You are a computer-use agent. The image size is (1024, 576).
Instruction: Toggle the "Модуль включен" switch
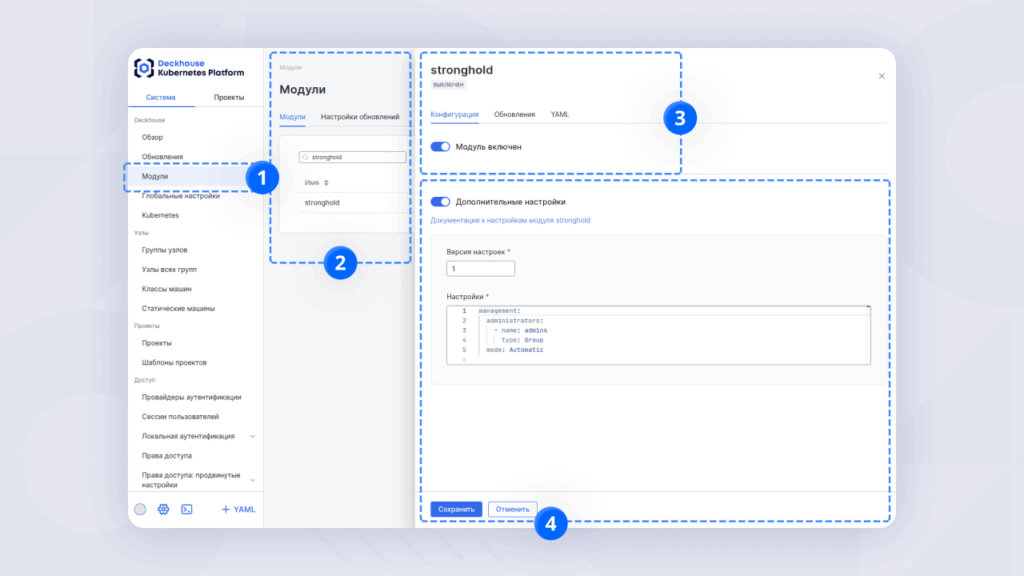(x=440, y=147)
